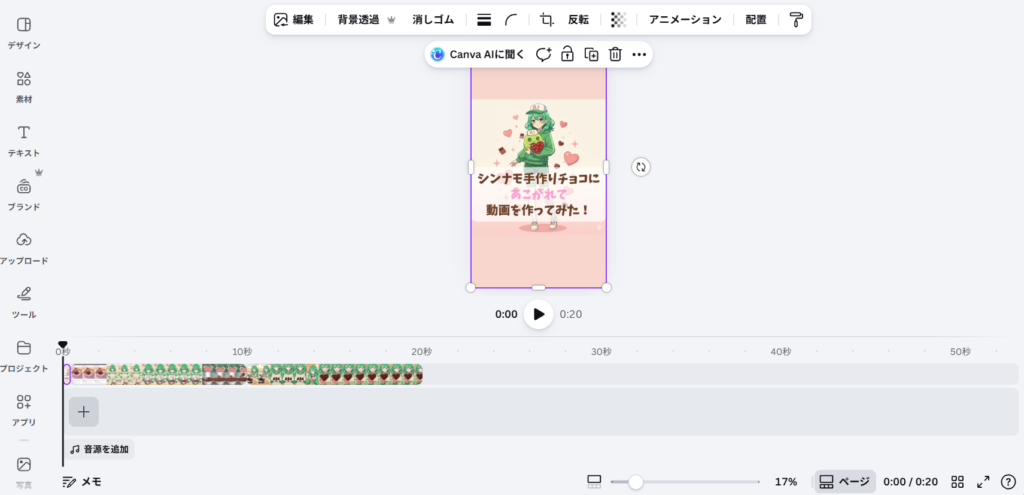Image resolution: width=1024 pixels, height=495 pixels.
Task: Click the zoom slider handle
Action: pyautogui.click(x=635, y=482)
